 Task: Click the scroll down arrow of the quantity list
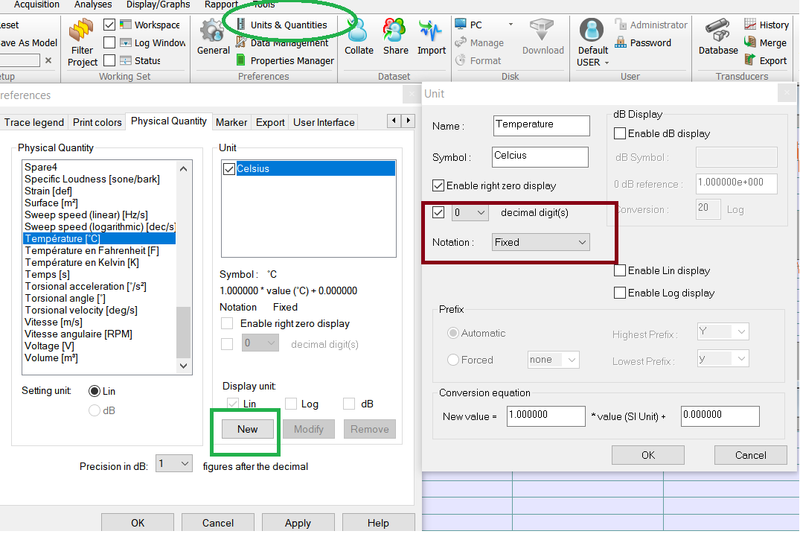pos(184,366)
